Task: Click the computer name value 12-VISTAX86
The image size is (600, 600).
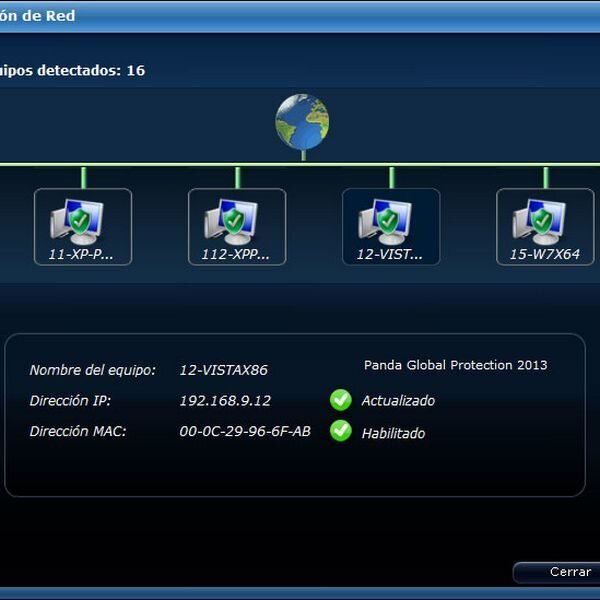Action: point(223,370)
